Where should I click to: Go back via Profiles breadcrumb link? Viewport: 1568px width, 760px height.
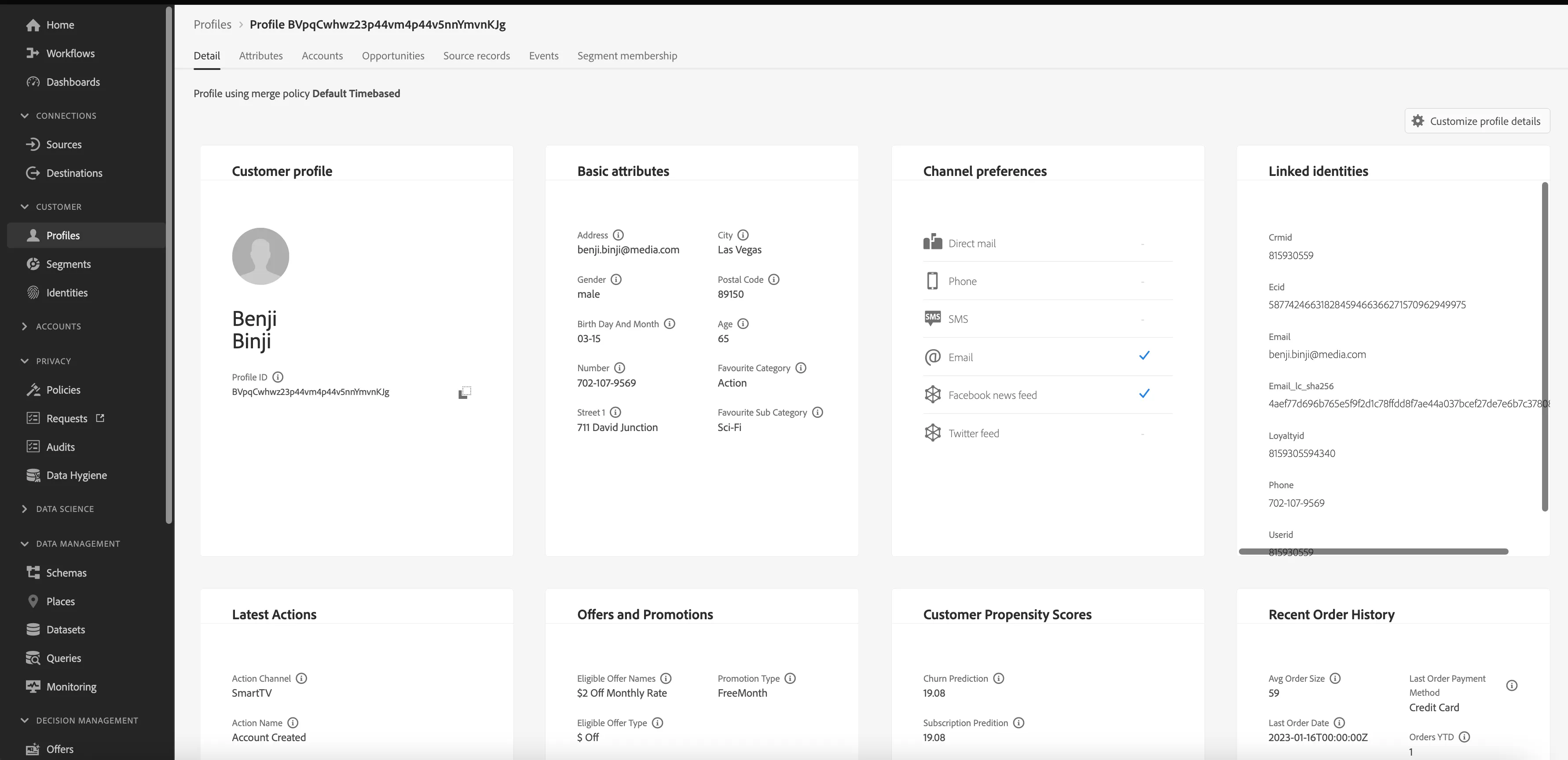[212, 24]
